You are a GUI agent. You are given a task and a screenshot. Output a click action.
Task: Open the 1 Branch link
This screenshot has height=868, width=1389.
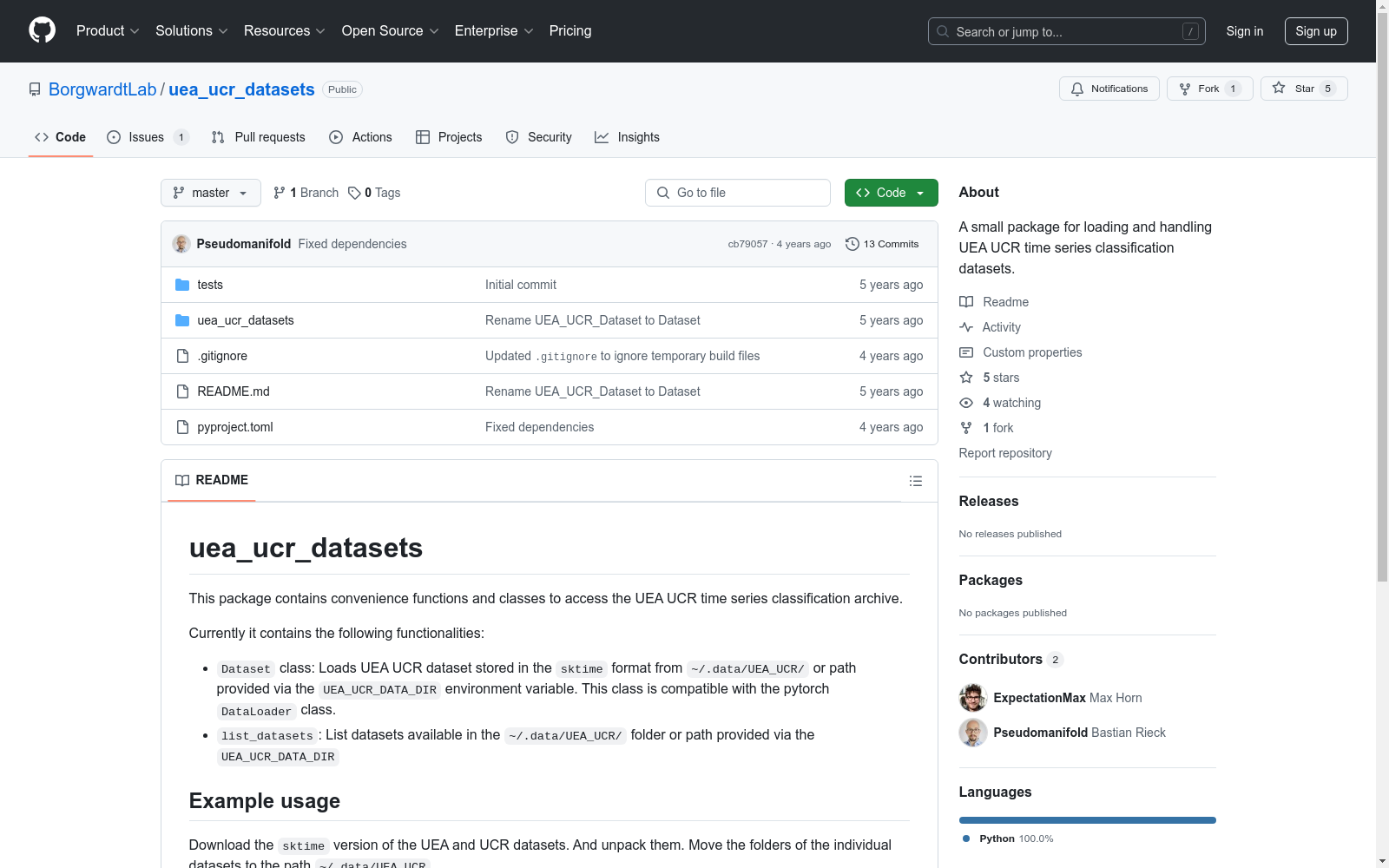point(306,193)
